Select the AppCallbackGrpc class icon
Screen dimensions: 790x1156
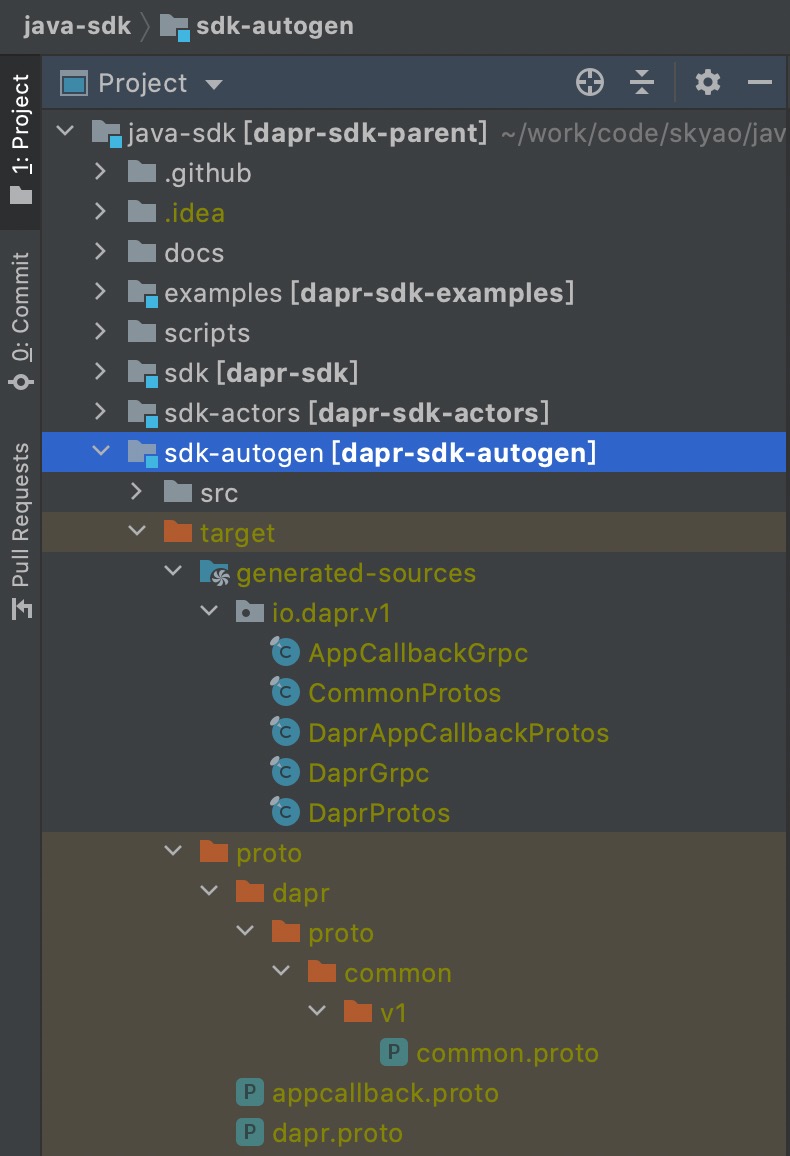coord(284,652)
